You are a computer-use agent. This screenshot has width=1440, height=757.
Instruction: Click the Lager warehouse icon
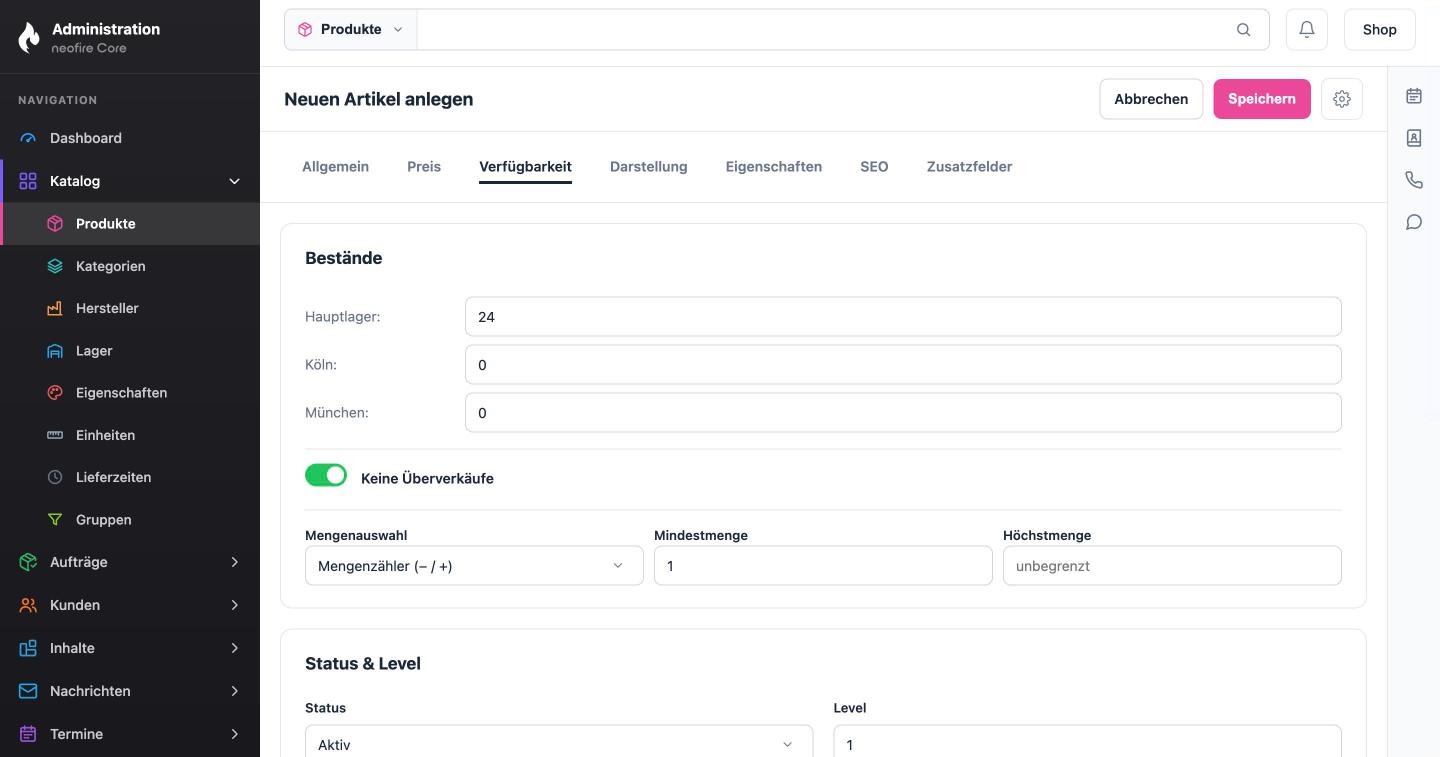point(55,351)
